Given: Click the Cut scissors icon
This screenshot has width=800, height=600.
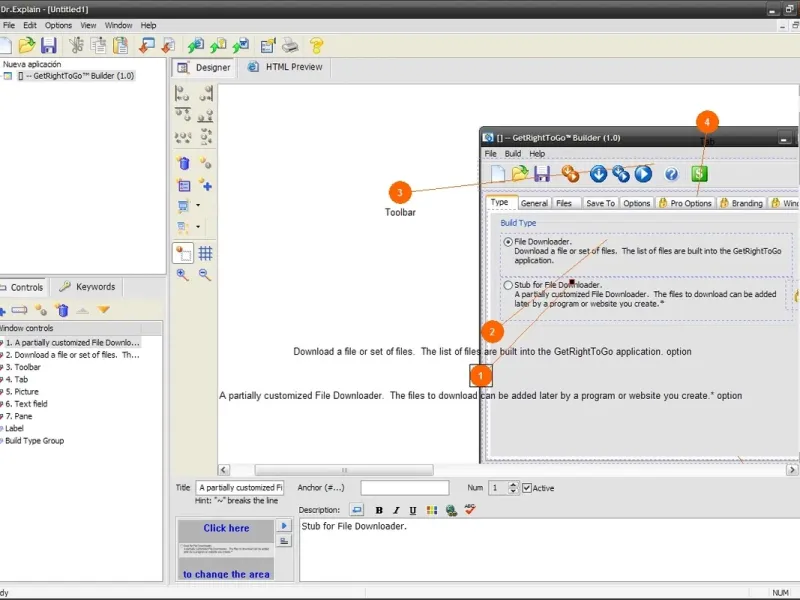Looking at the screenshot, I should [77, 45].
